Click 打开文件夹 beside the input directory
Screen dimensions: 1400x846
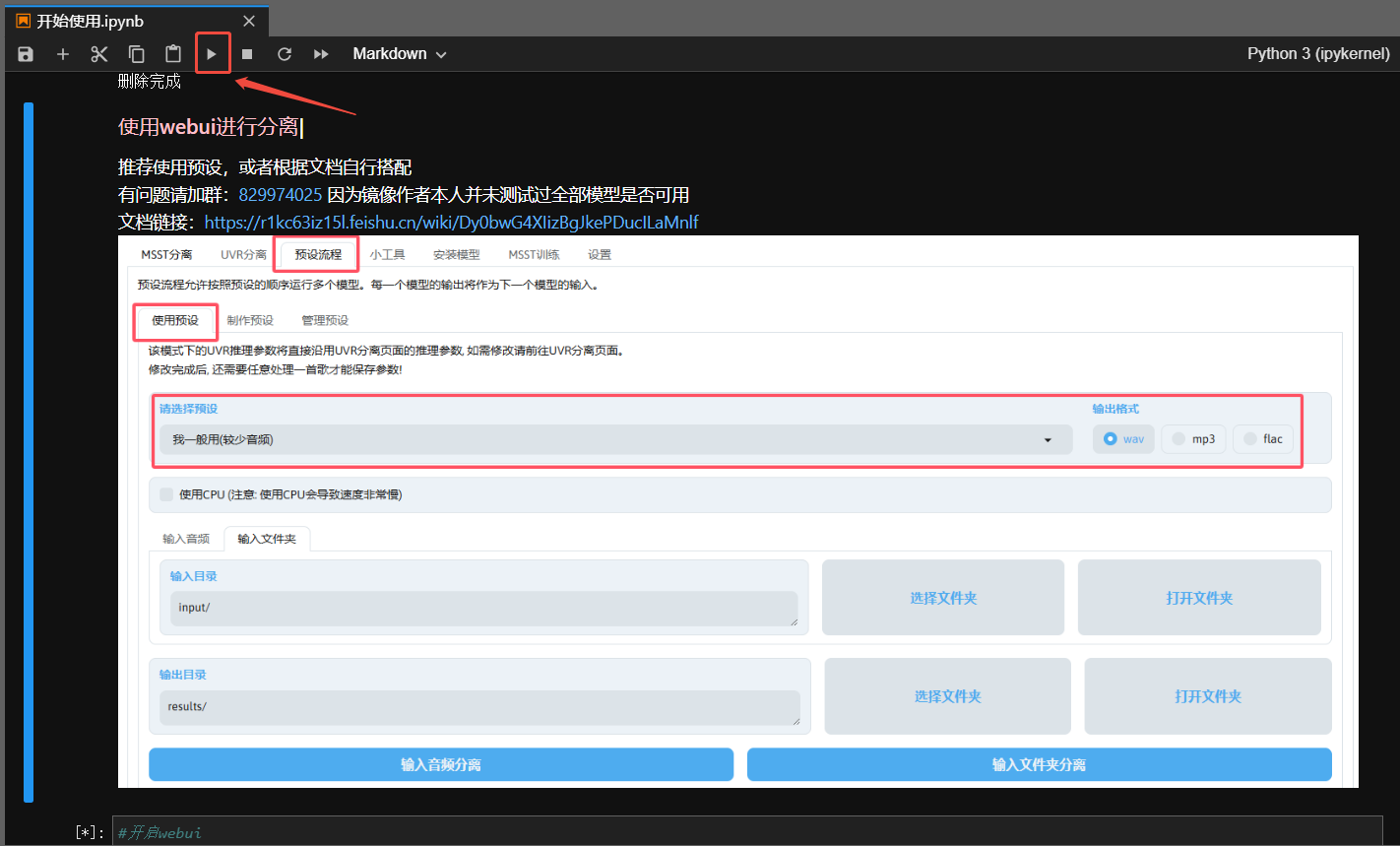point(1199,598)
